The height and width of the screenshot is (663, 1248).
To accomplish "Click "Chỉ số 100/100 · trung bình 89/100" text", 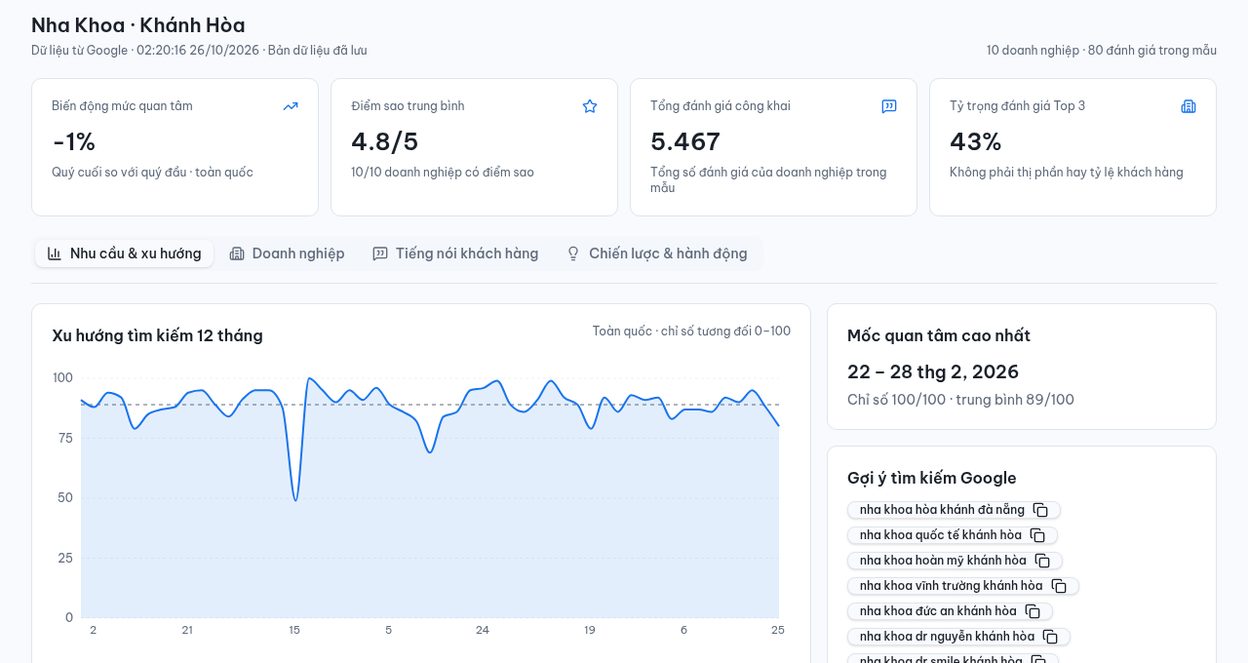I will coord(961,400).
